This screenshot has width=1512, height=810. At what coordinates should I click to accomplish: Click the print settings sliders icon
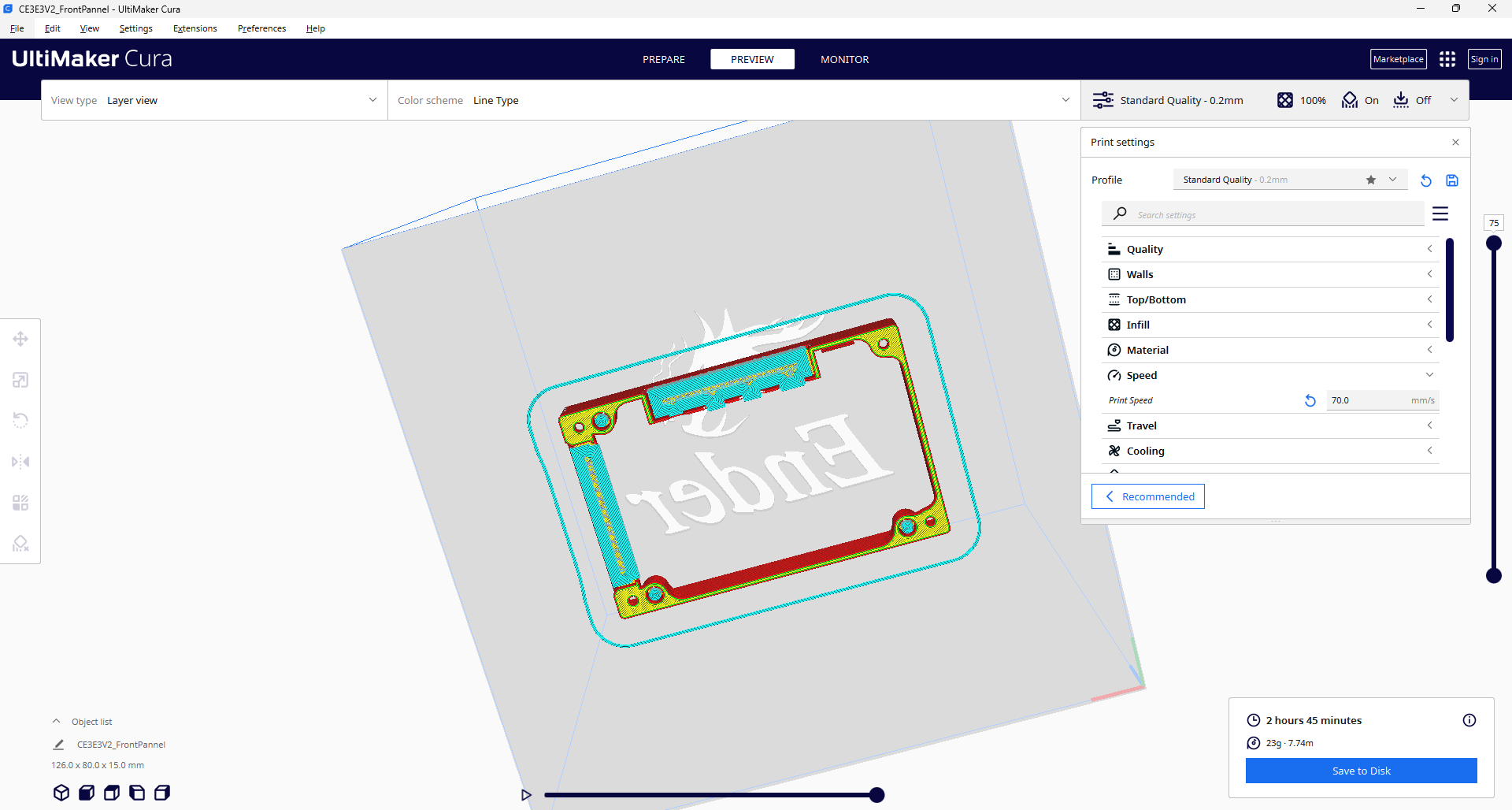[1103, 100]
